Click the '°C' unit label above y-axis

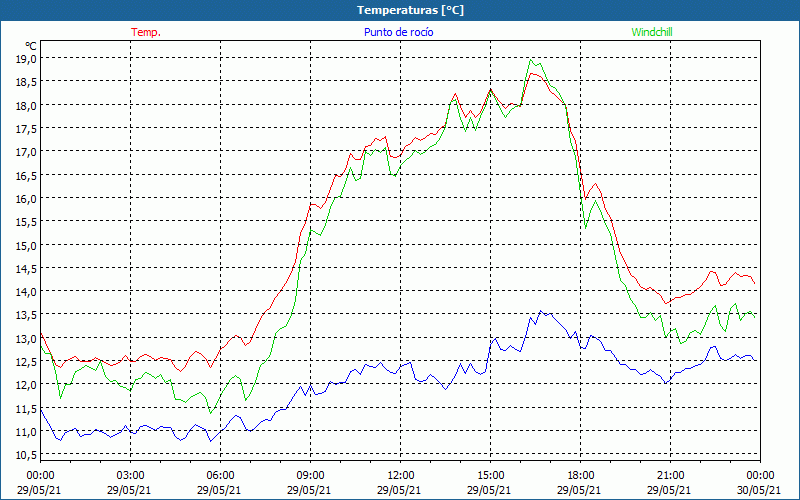coord(31,46)
